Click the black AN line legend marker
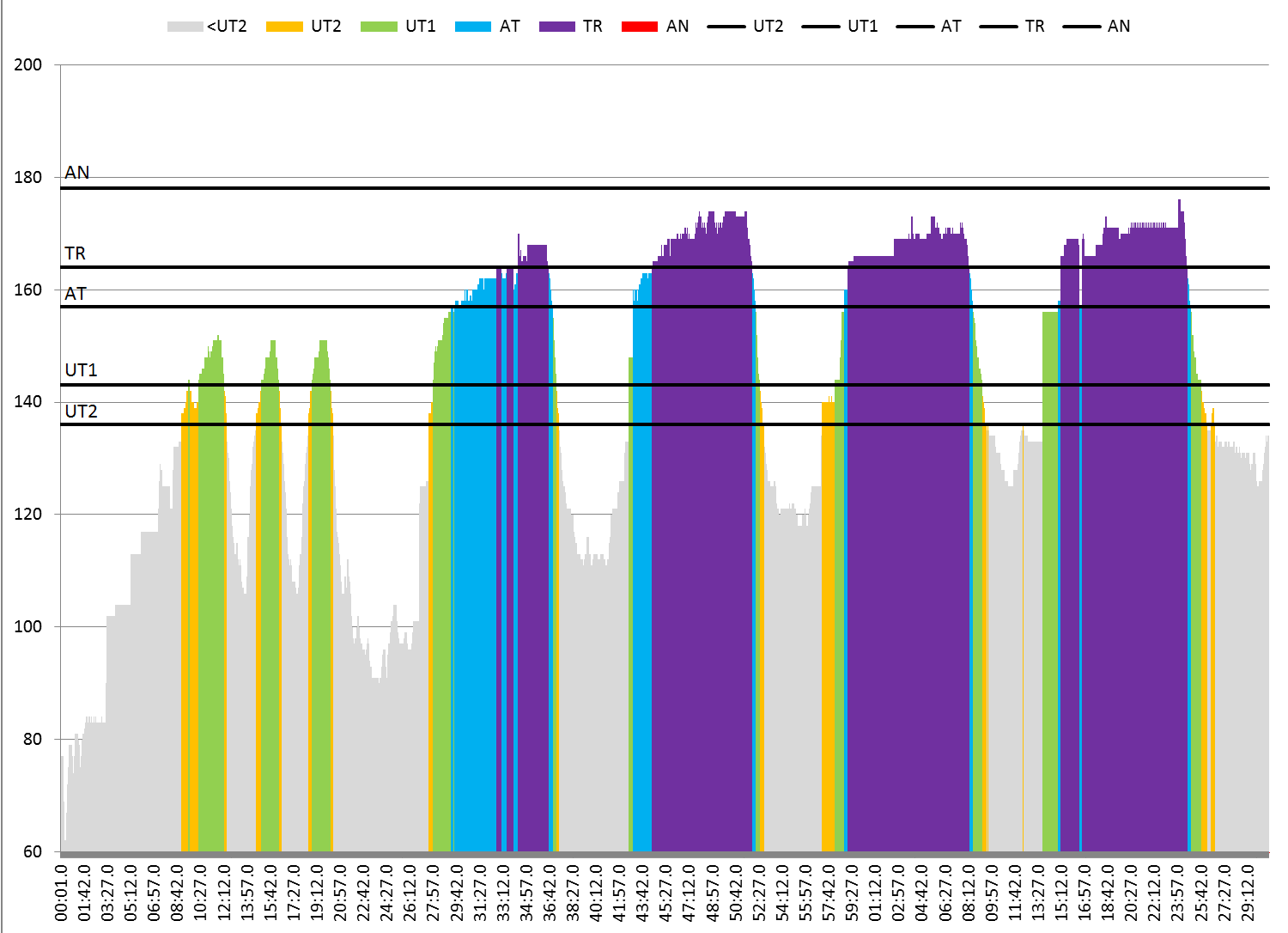Image resolution: width=1288 pixels, height=933 pixels. 1081,27
